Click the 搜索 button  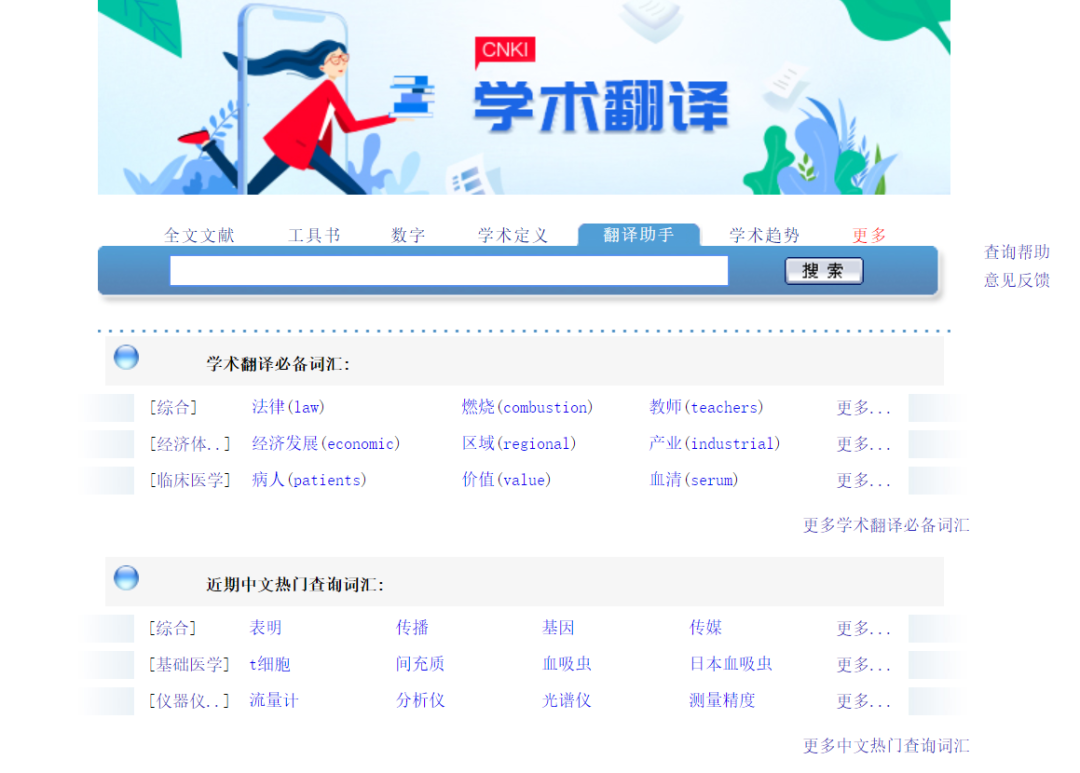pyautogui.click(x=824, y=271)
